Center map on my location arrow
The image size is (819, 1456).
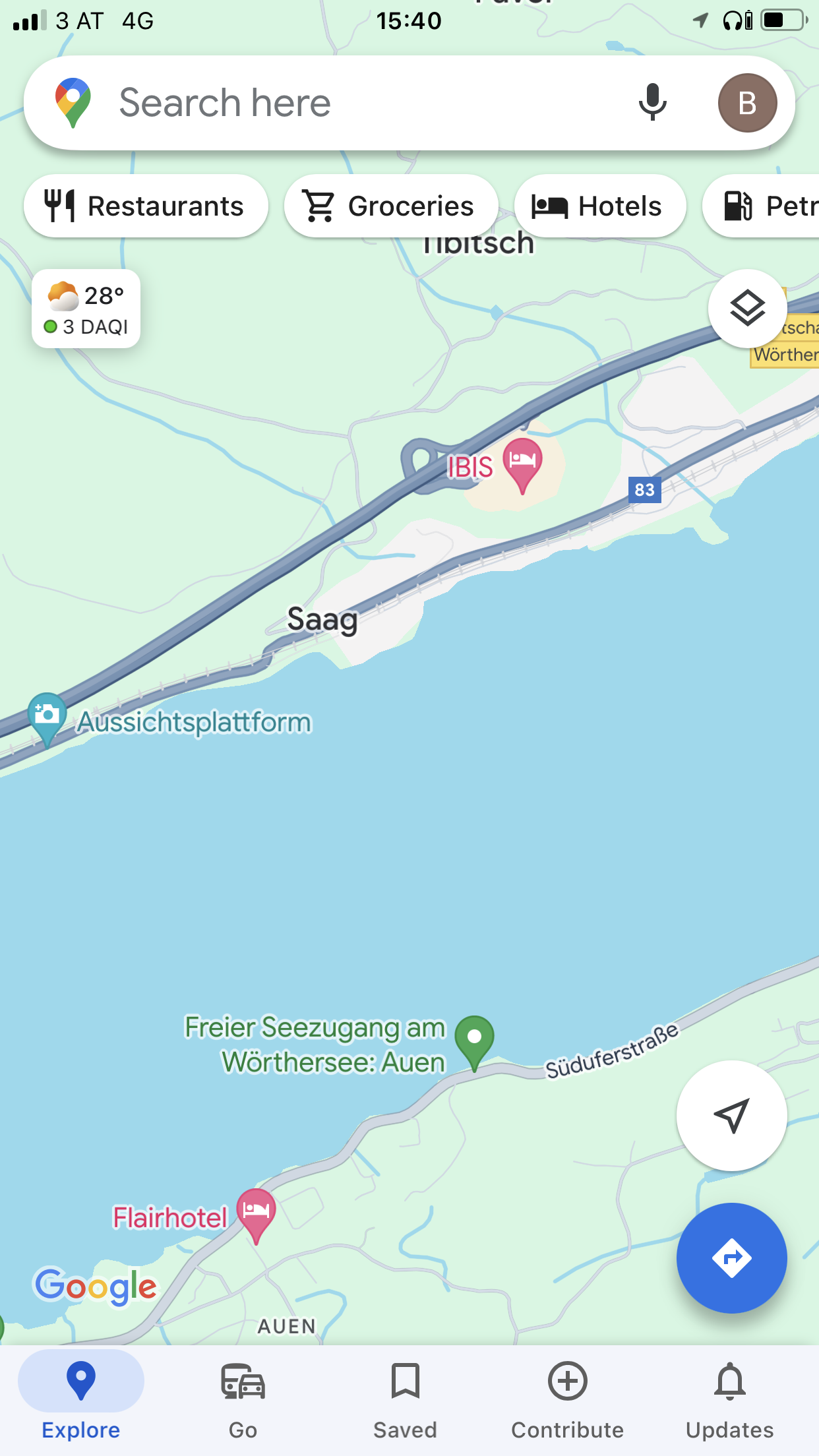tap(731, 1116)
